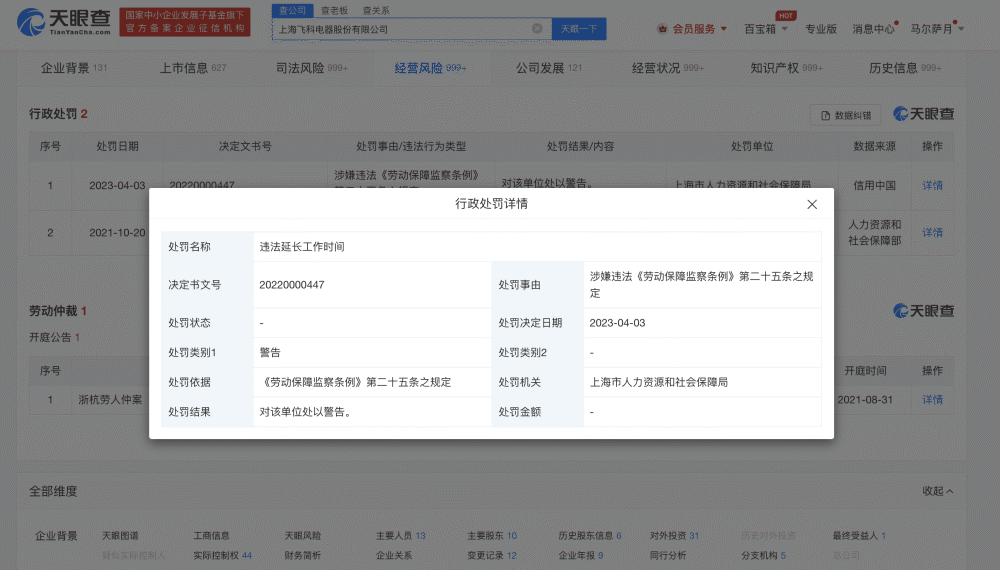This screenshot has height=570, width=1000.
Task: Switch to the 查老板 search tab
Action: 334,10
